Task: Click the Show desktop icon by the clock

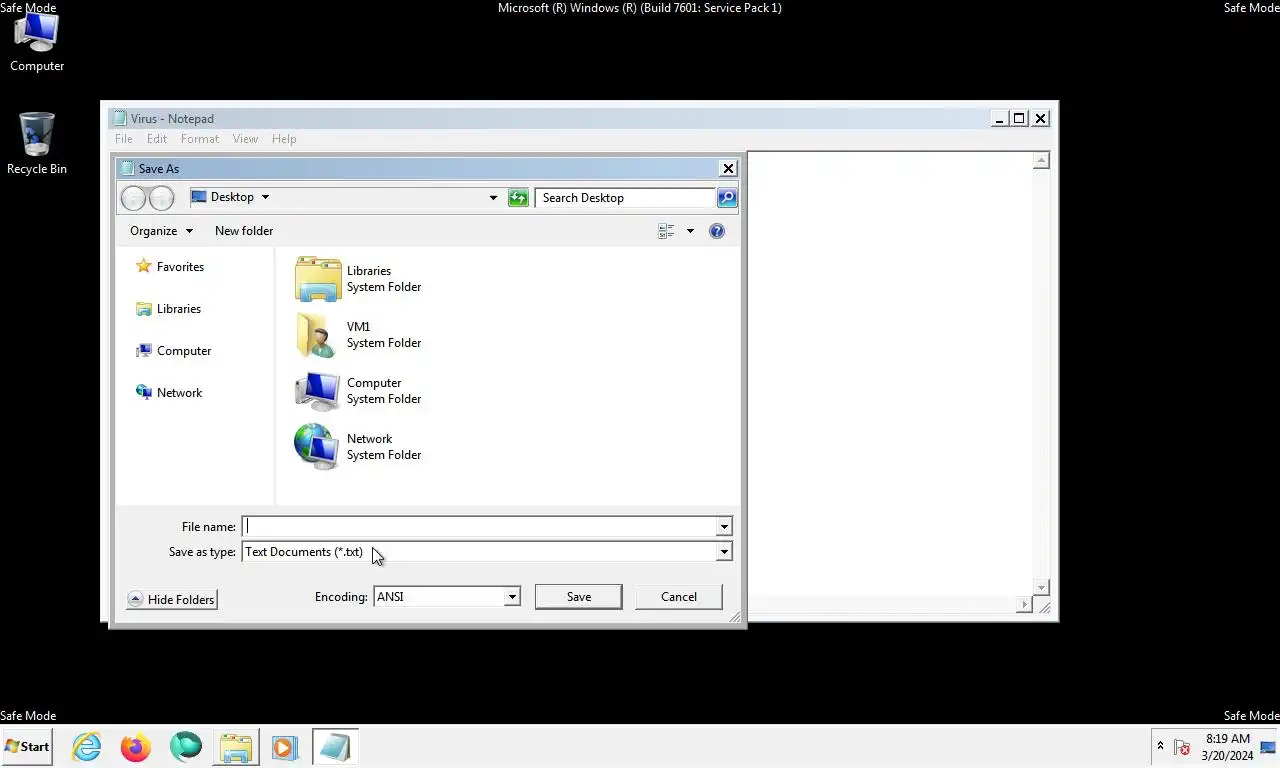Action: pyautogui.click(x=1269, y=746)
